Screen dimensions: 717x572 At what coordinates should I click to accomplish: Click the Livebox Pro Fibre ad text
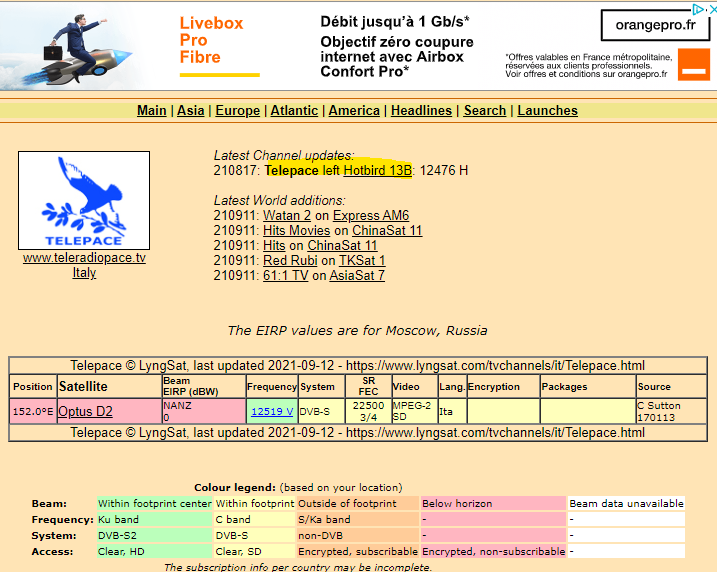point(211,40)
